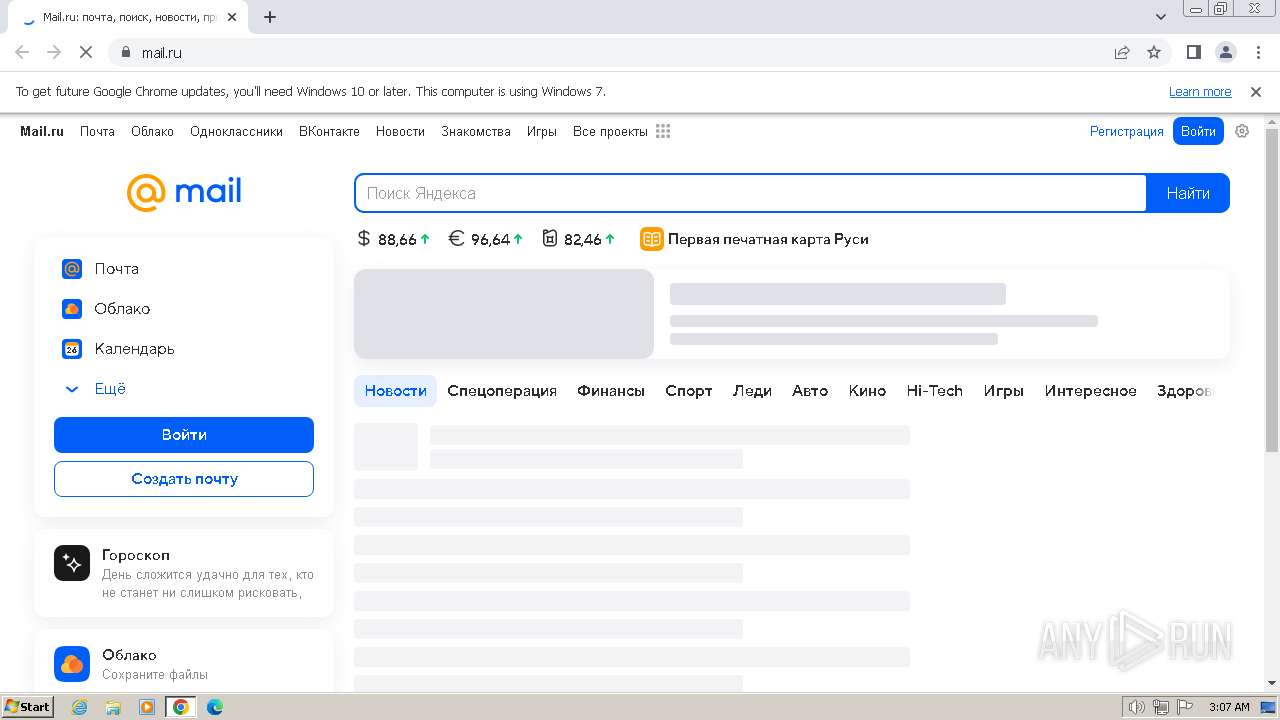Select the Интересное news tab

pos(1091,391)
